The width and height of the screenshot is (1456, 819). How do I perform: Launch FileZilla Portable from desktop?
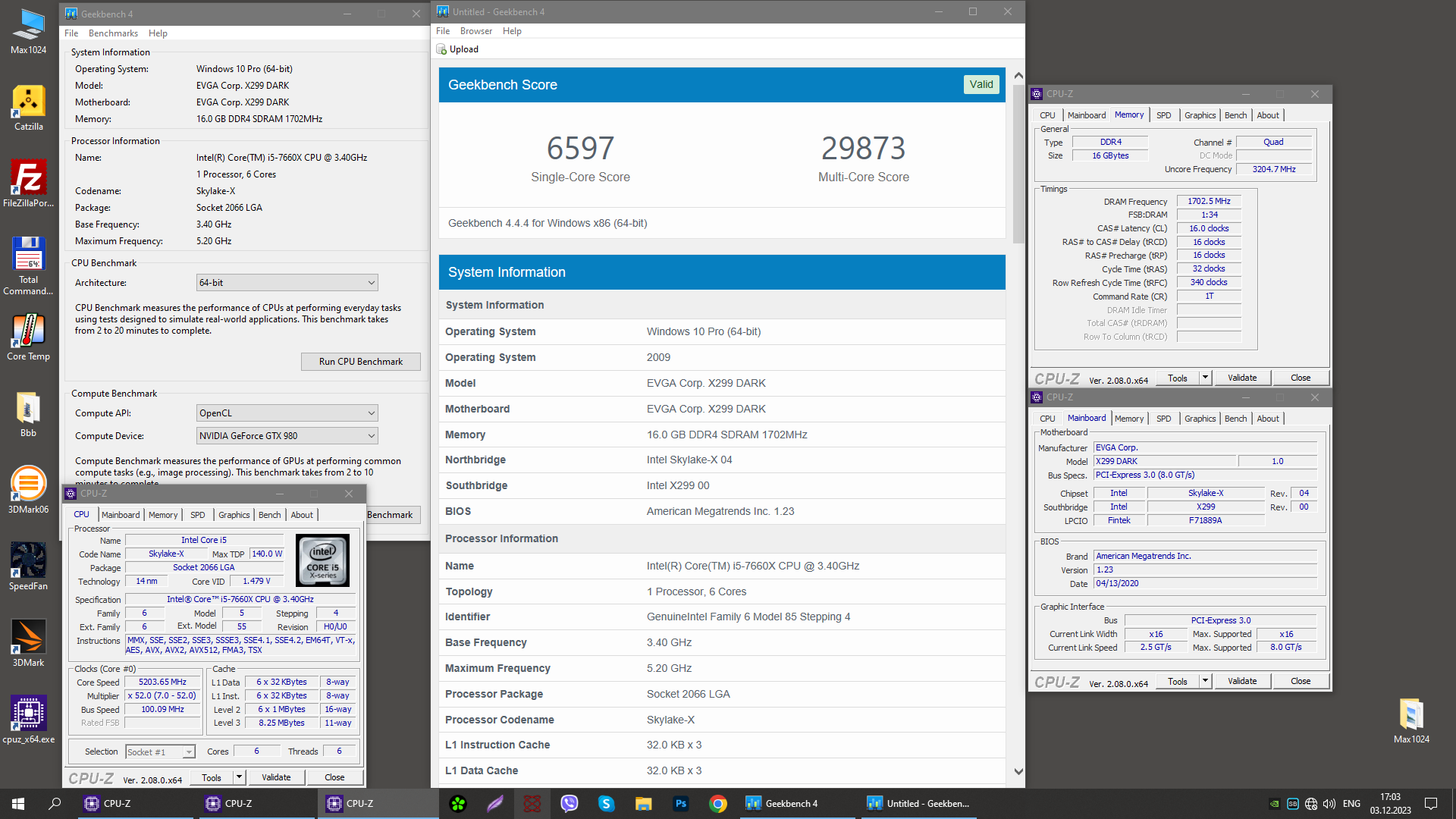coord(28,184)
